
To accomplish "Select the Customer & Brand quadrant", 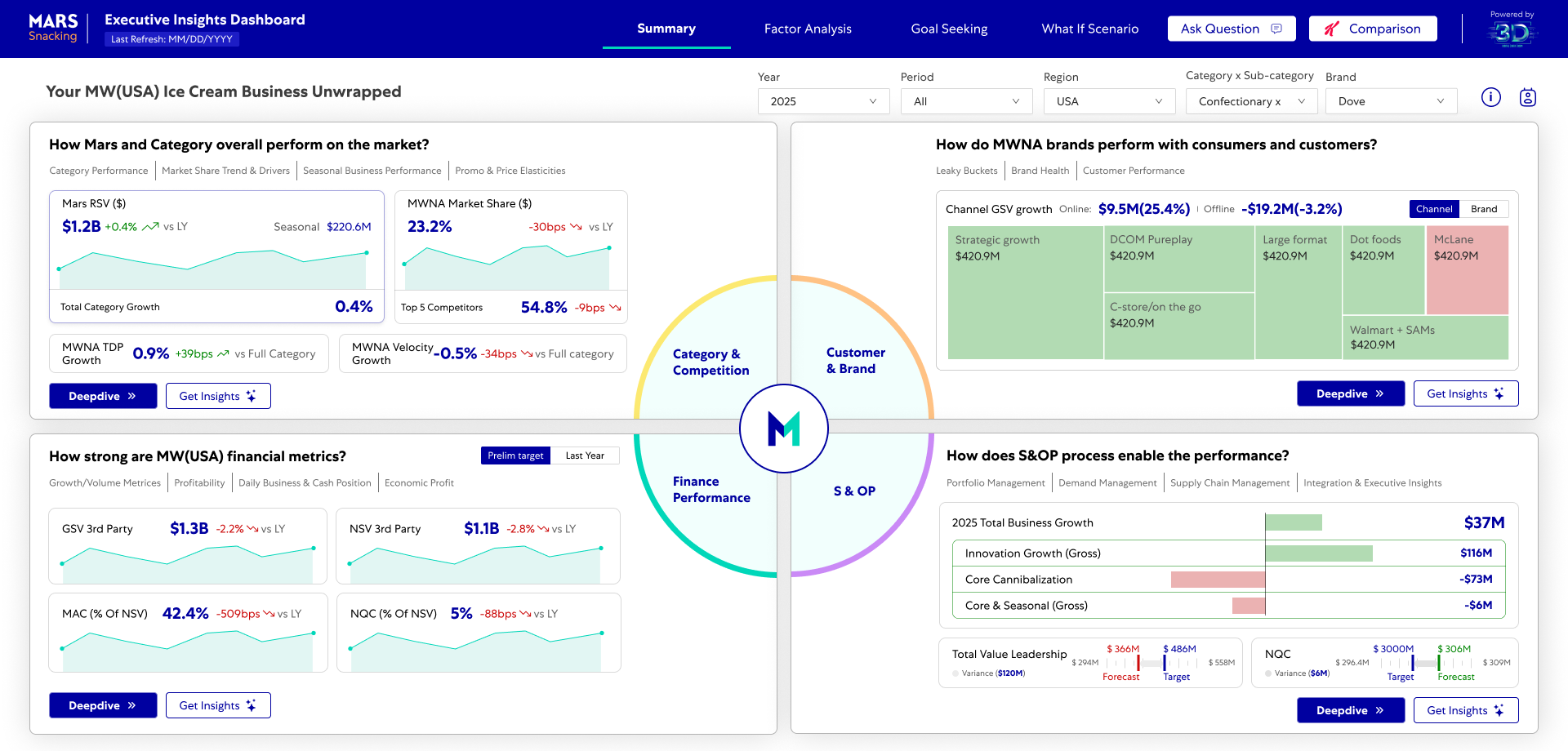I will click(855, 360).
